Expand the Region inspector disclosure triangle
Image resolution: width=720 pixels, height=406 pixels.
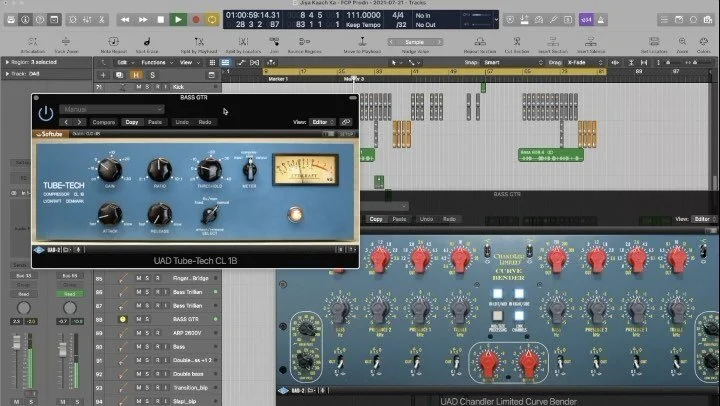pos(7,62)
